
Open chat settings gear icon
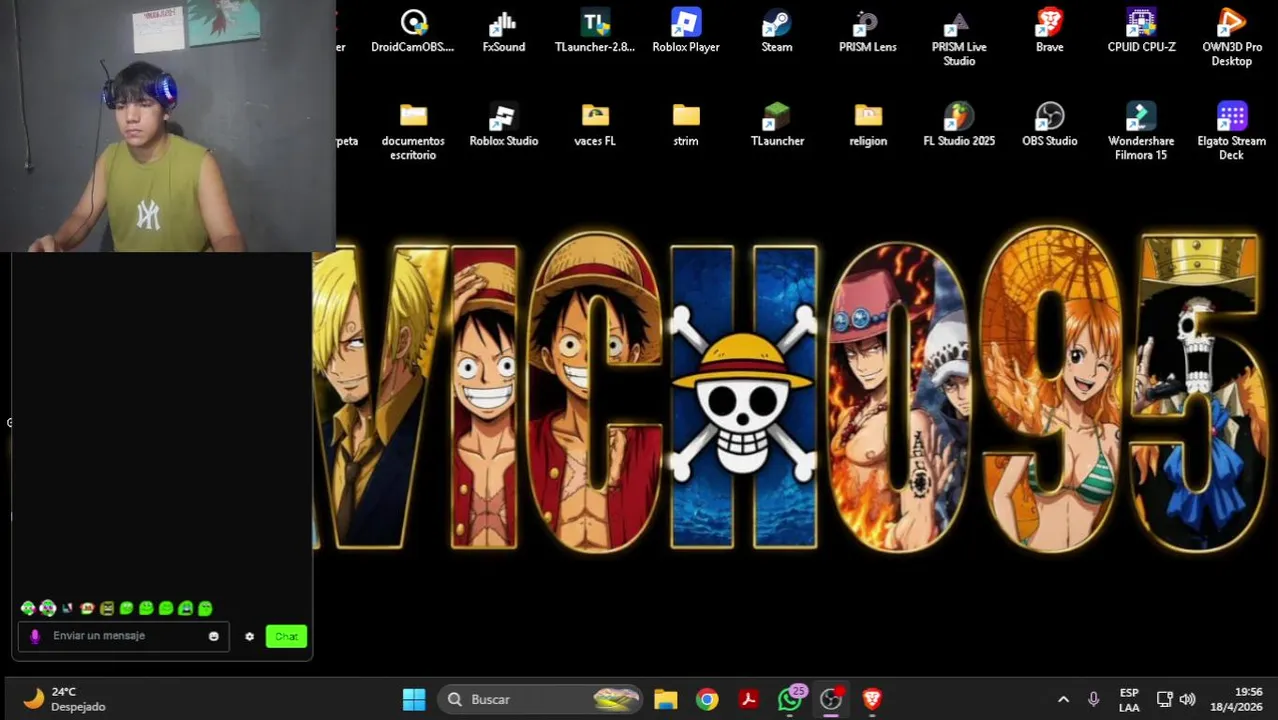pyautogui.click(x=249, y=636)
